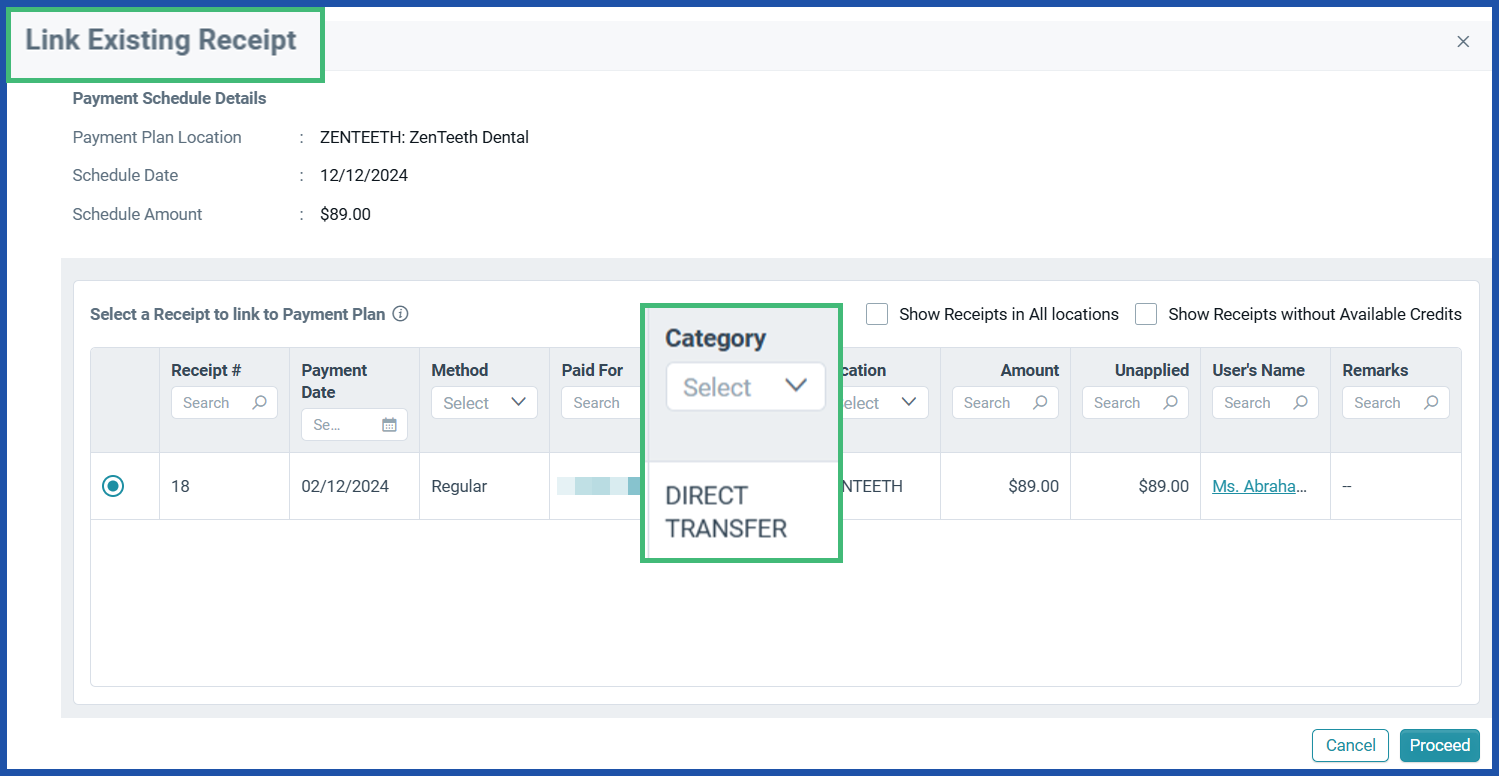Open the Ms. Abraha user profile link
The width and height of the screenshot is (1499, 776).
pyautogui.click(x=1261, y=486)
